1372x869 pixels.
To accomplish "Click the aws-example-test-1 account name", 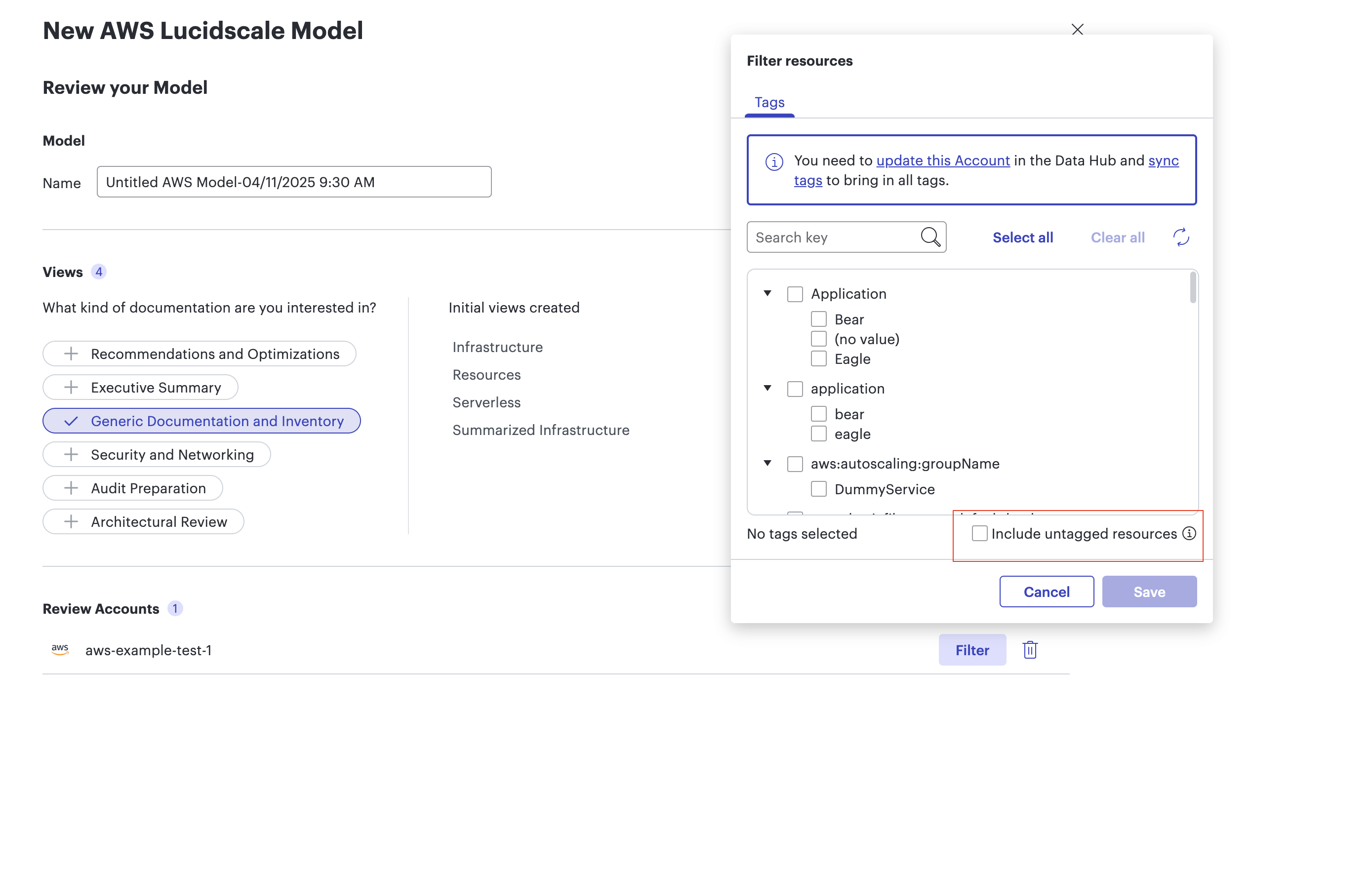I will point(148,650).
